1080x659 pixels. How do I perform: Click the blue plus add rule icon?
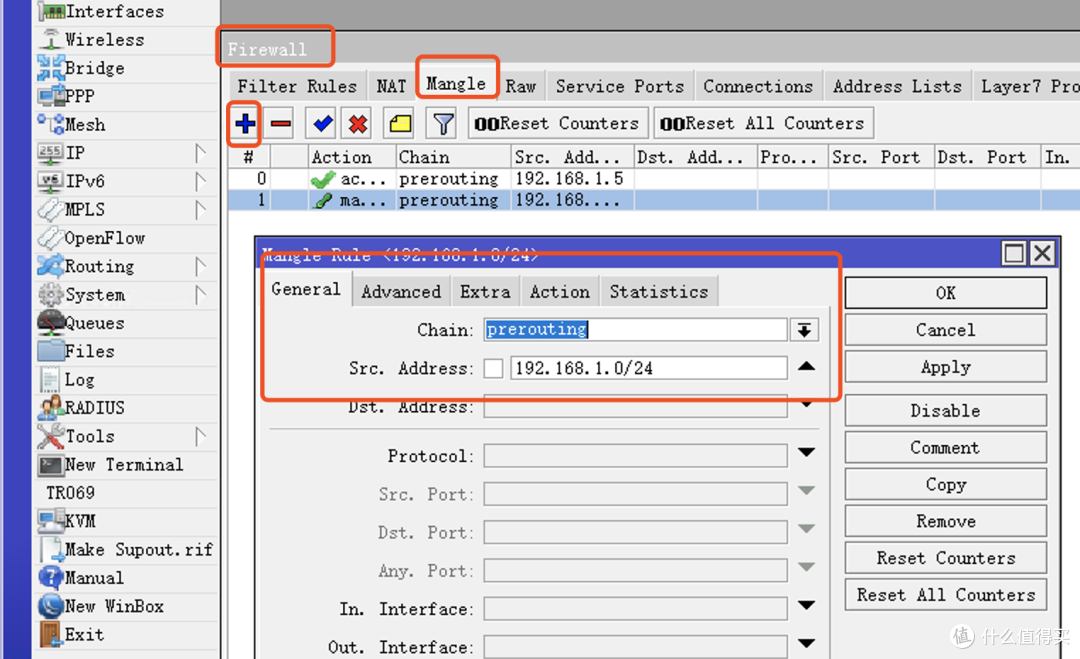tap(245, 124)
